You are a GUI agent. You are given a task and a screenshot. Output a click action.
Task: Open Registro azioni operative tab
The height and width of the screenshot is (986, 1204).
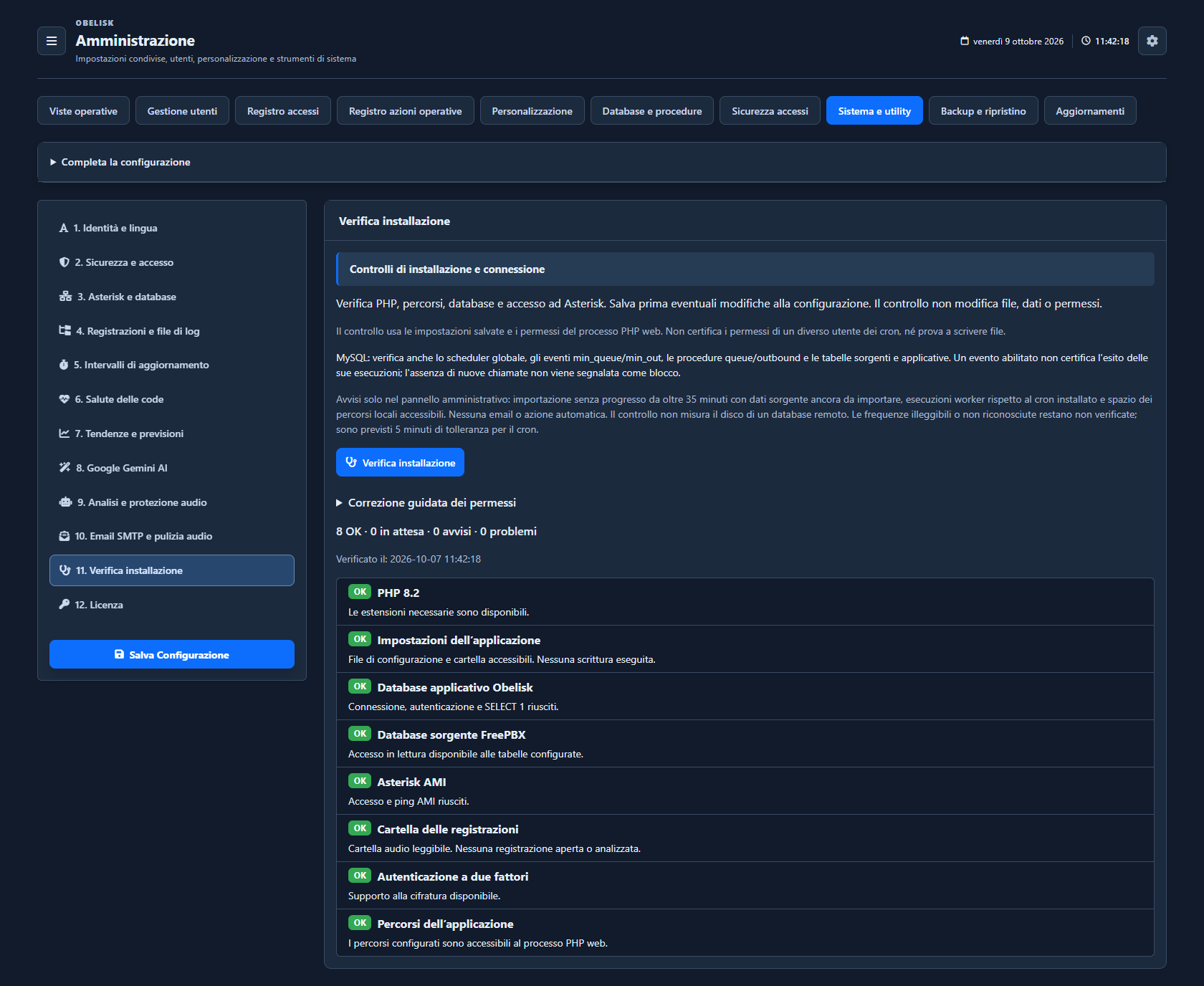406,110
